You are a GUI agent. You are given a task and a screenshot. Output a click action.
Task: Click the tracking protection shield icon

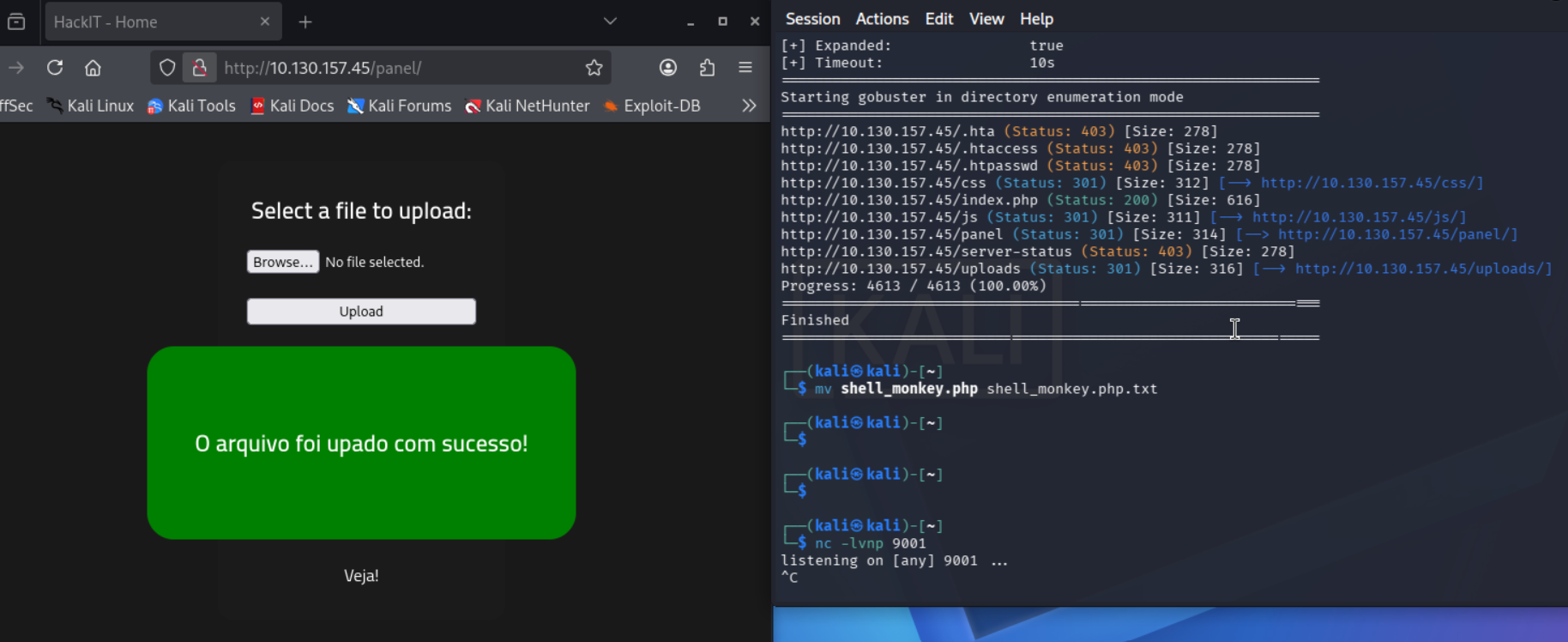click(x=167, y=68)
